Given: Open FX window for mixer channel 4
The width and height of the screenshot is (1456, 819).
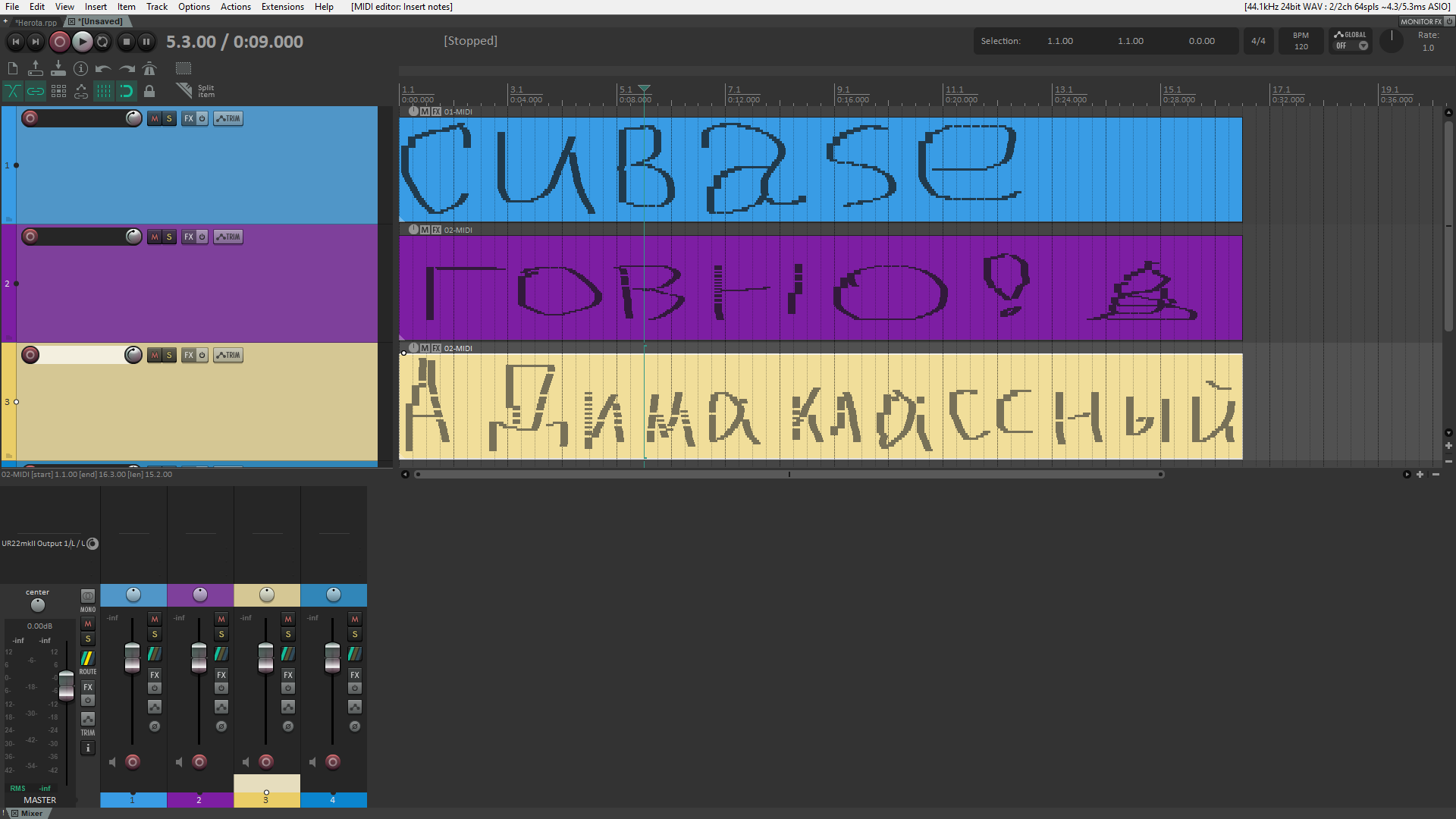Looking at the screenshot, I should pos(355,674).
